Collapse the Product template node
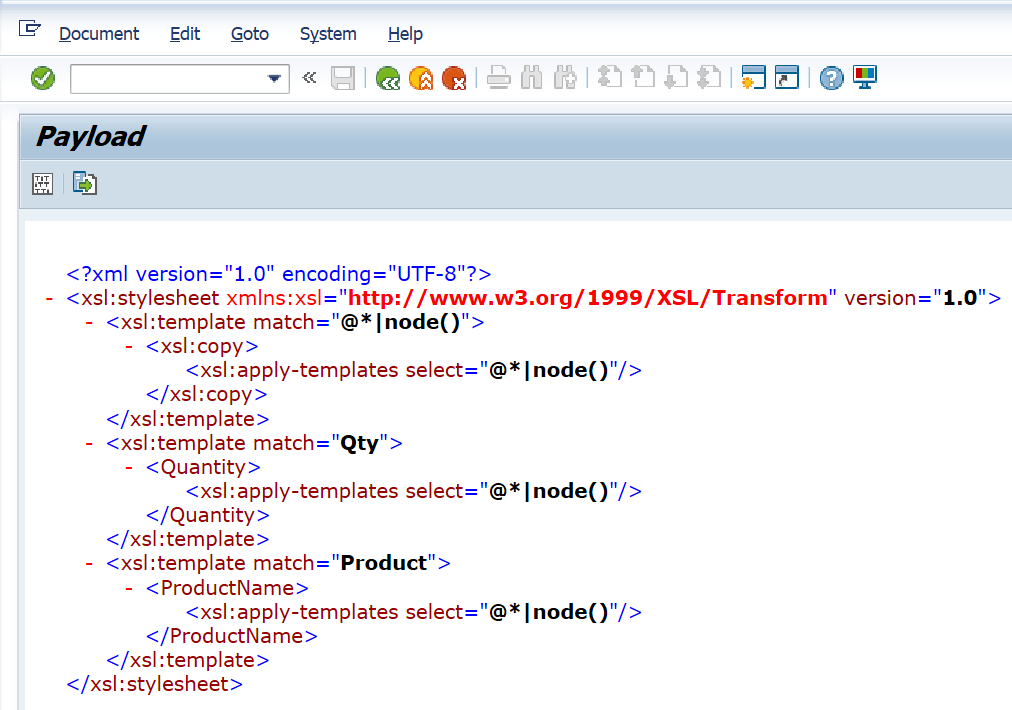 [x=89, y=563]
